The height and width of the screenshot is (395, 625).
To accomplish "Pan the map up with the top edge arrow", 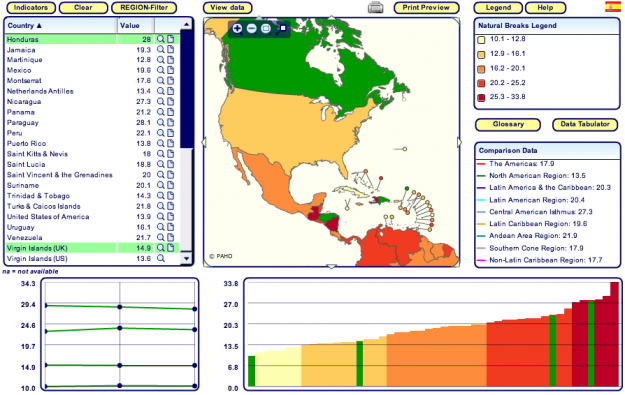I will (331, 18).
